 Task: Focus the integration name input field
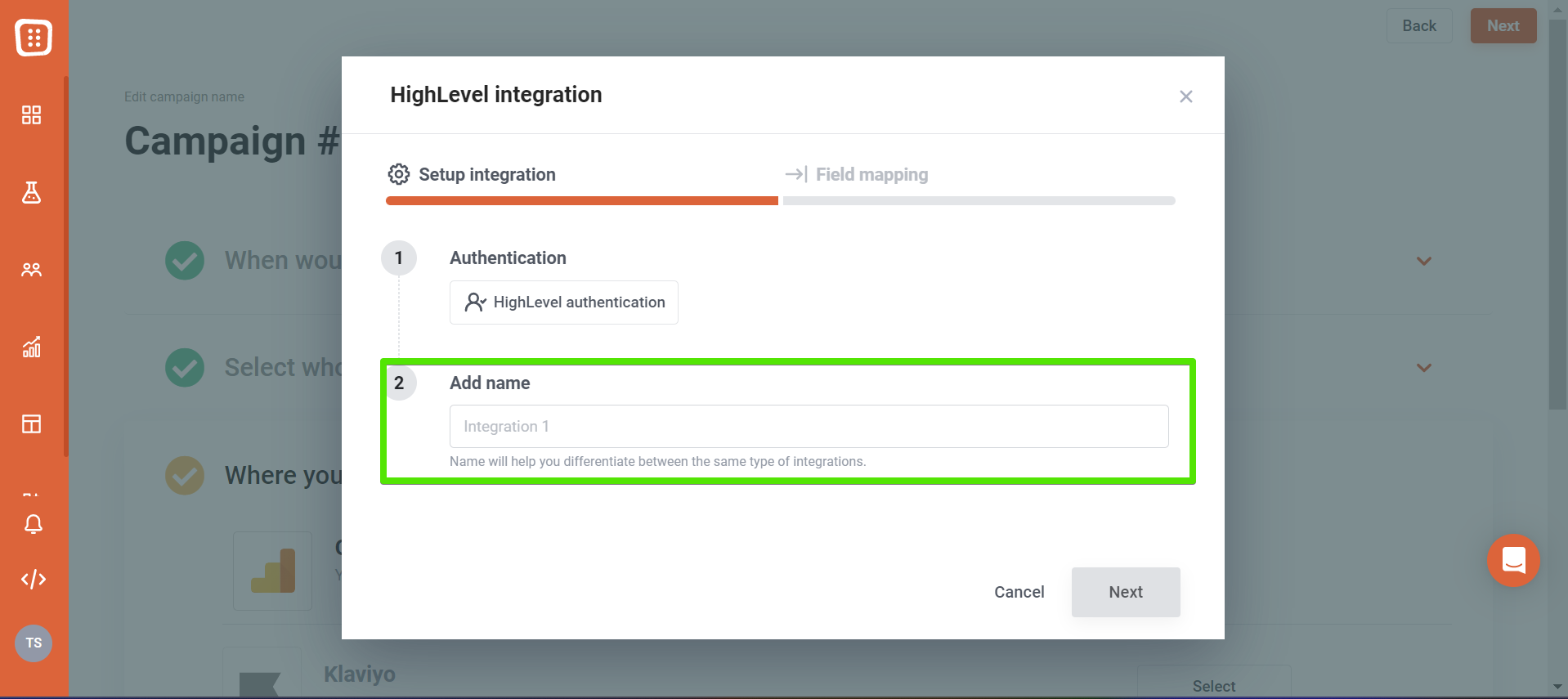tap(809, 427)
